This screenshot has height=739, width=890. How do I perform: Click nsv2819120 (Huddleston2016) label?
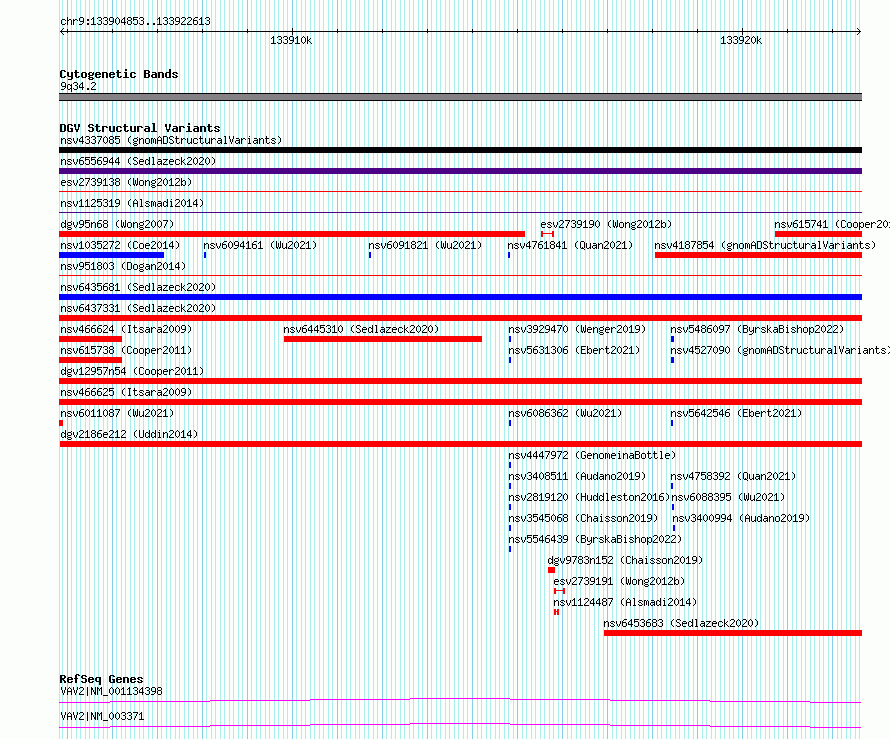(x=589, y=497)
